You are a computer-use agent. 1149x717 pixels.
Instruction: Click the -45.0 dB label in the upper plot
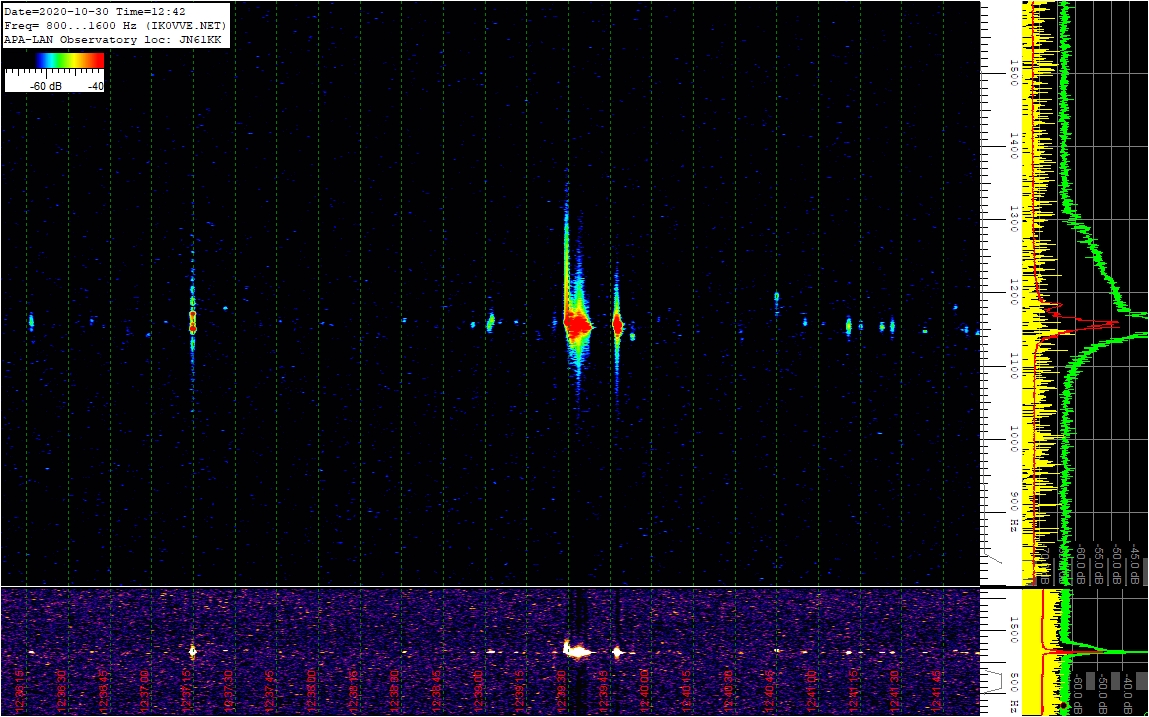[x=1134, y=565]
